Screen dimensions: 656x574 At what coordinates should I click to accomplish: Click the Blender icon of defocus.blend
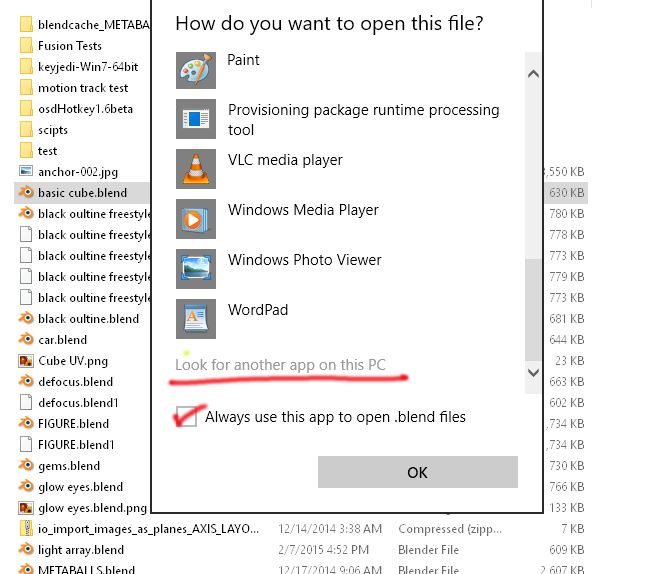(x=26, y=381)
